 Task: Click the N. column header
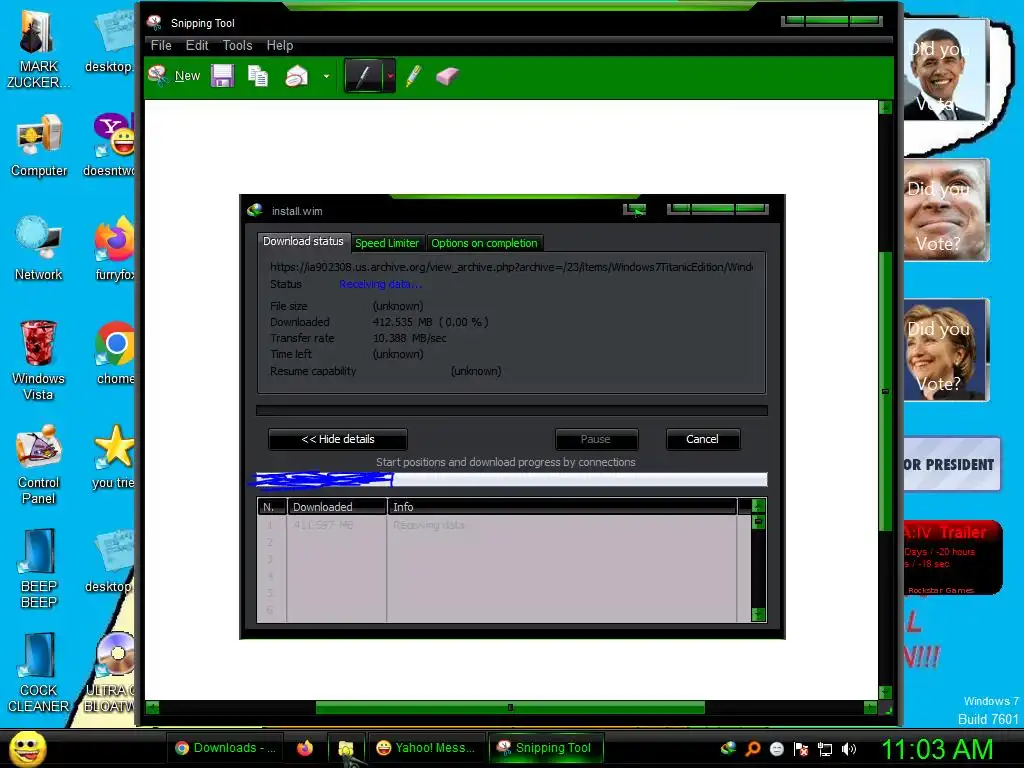point(272,507)
